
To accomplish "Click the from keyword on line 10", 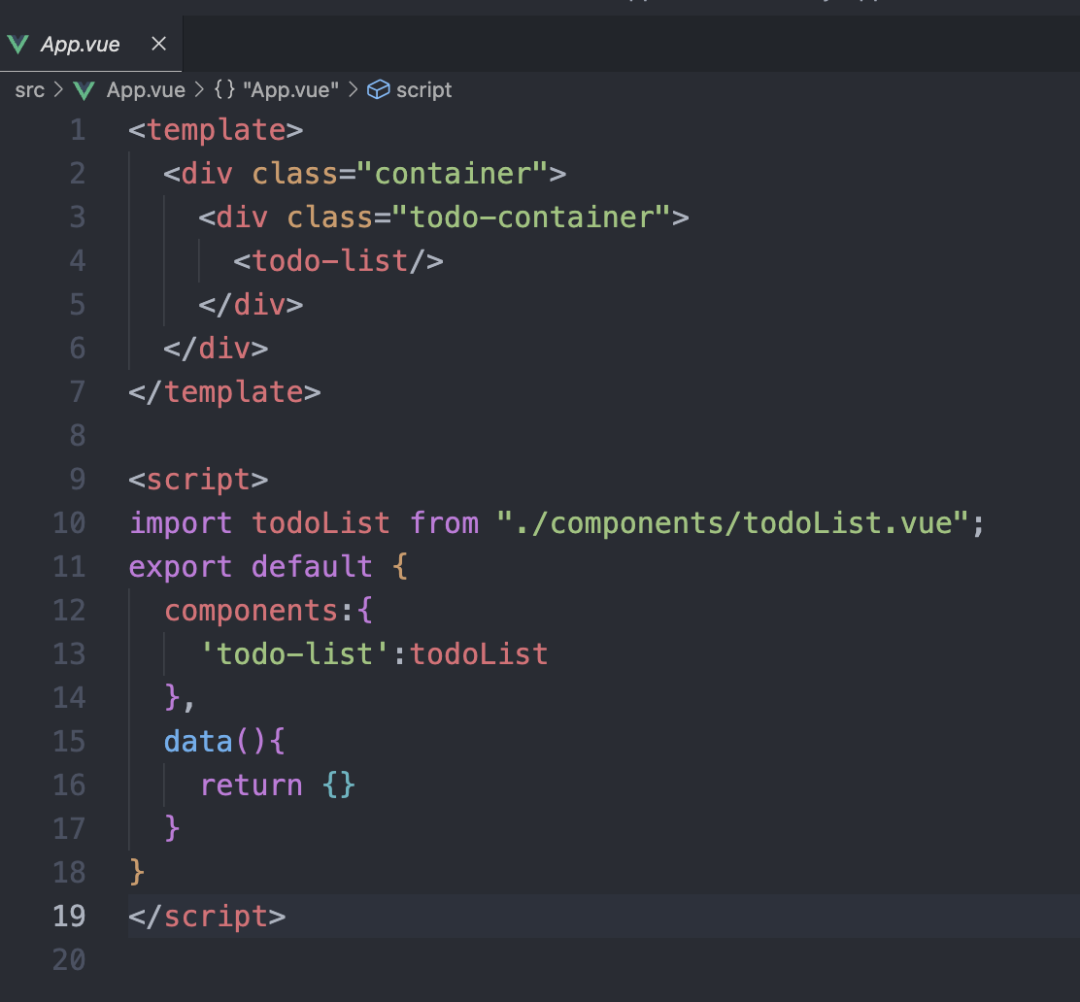I will point(444,523).
